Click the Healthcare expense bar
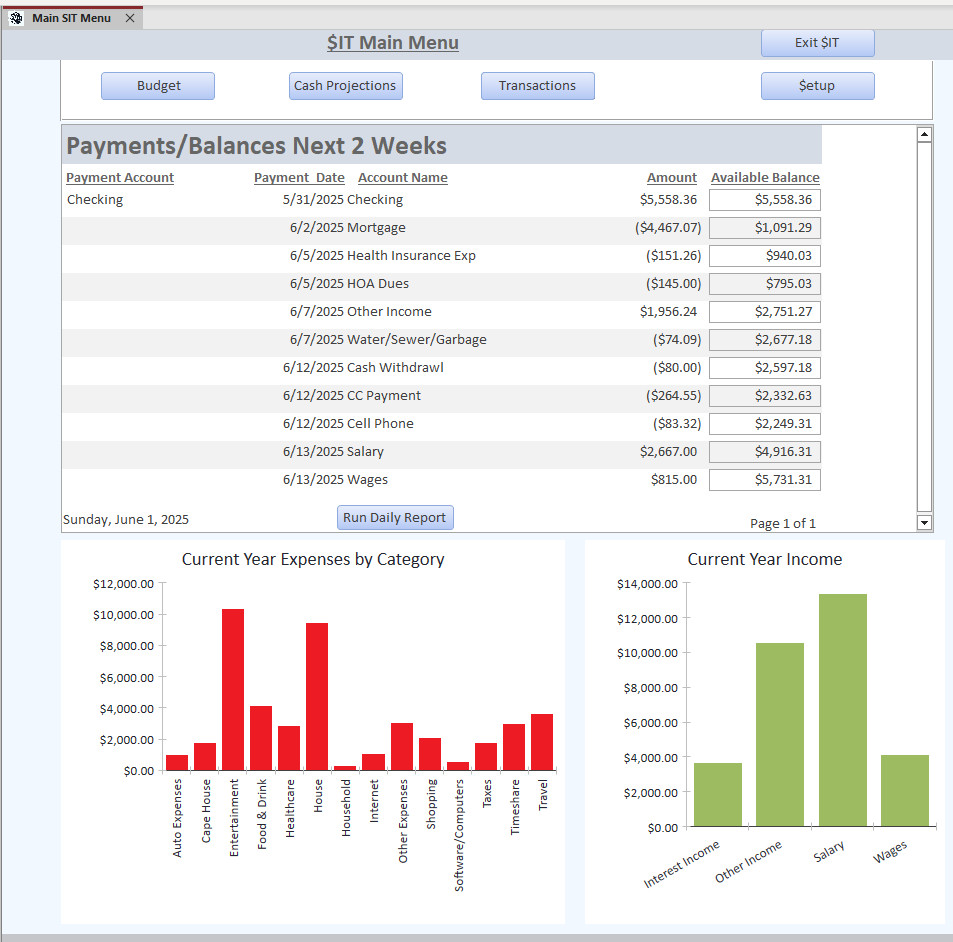Screen dimensions: 953x942 point(289,748)
